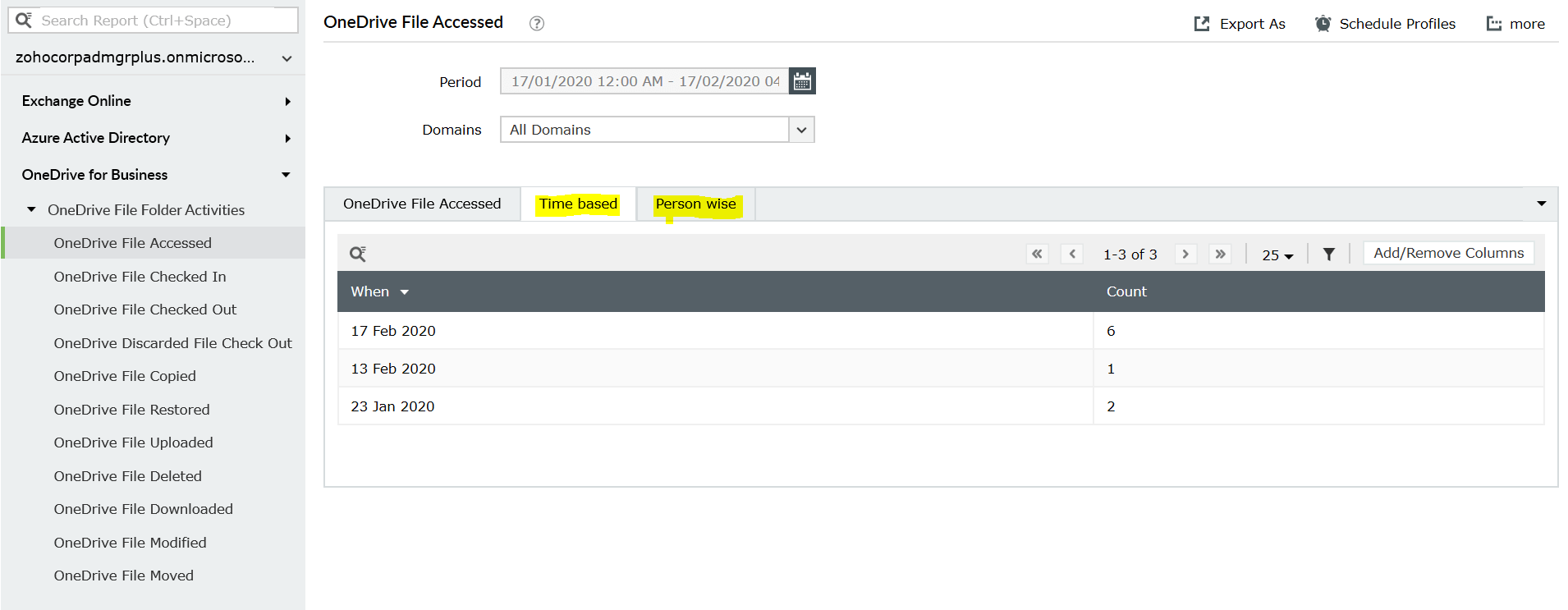The image size is (1568, 610).
Task: Click the Export As label
Action: click(x=1253, y=24)
